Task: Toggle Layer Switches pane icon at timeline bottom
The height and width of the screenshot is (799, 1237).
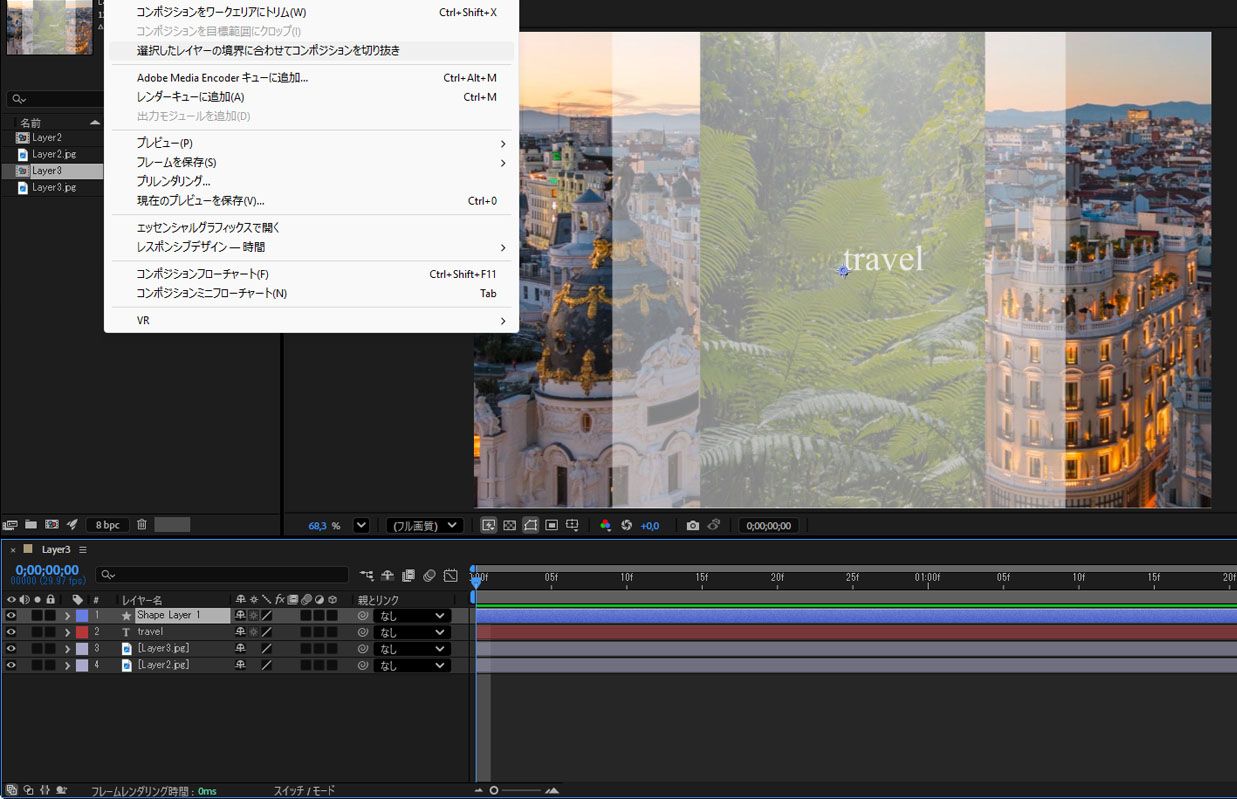Action: (11, 790)
